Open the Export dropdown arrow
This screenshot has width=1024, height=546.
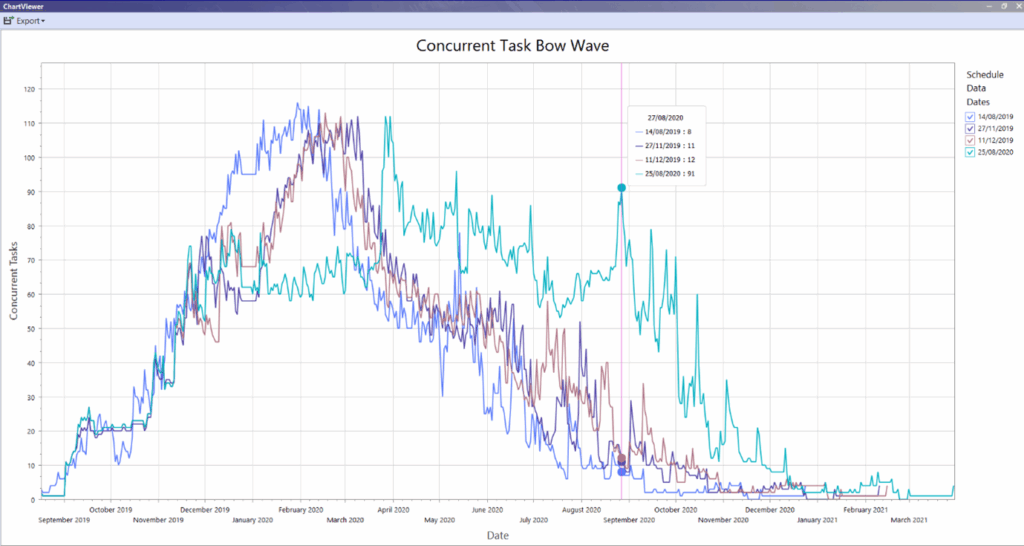point(43,21)
